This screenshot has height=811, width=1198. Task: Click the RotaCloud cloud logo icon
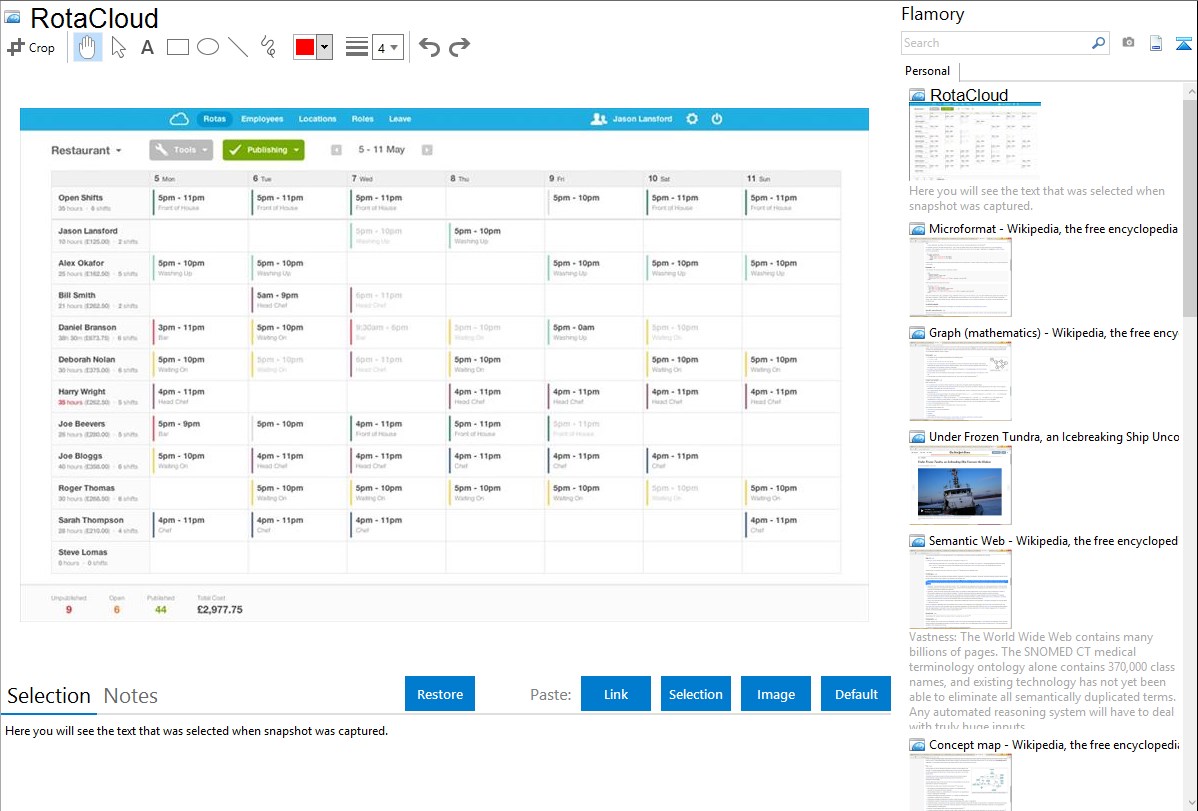click(x=179, y=119)
